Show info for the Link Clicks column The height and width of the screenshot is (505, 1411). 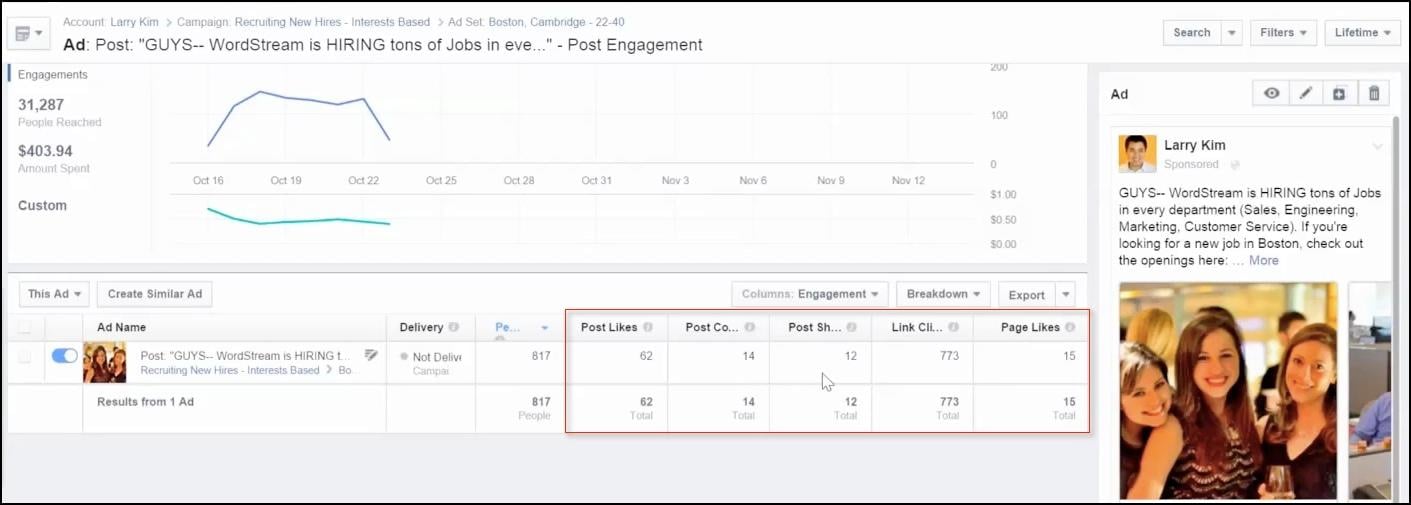(954, 327)
